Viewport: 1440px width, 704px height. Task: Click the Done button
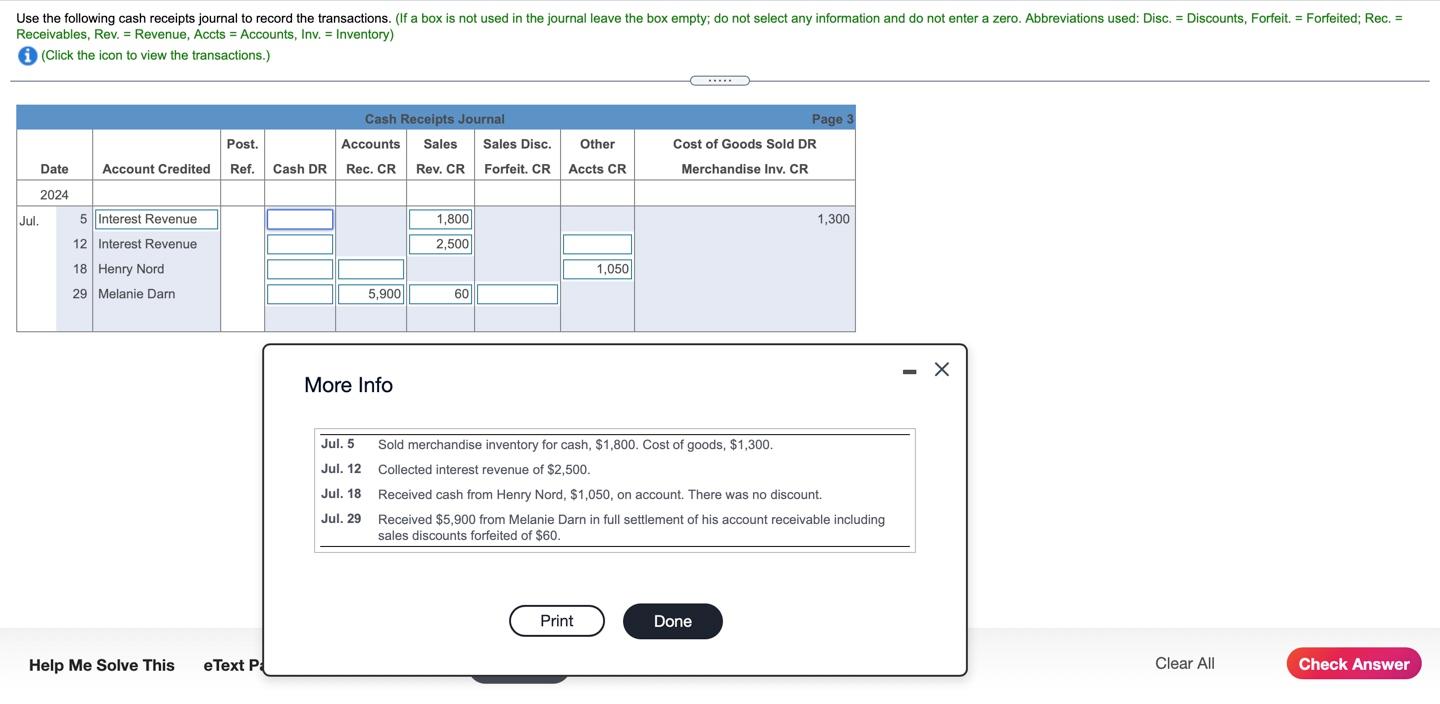[672, 620]
